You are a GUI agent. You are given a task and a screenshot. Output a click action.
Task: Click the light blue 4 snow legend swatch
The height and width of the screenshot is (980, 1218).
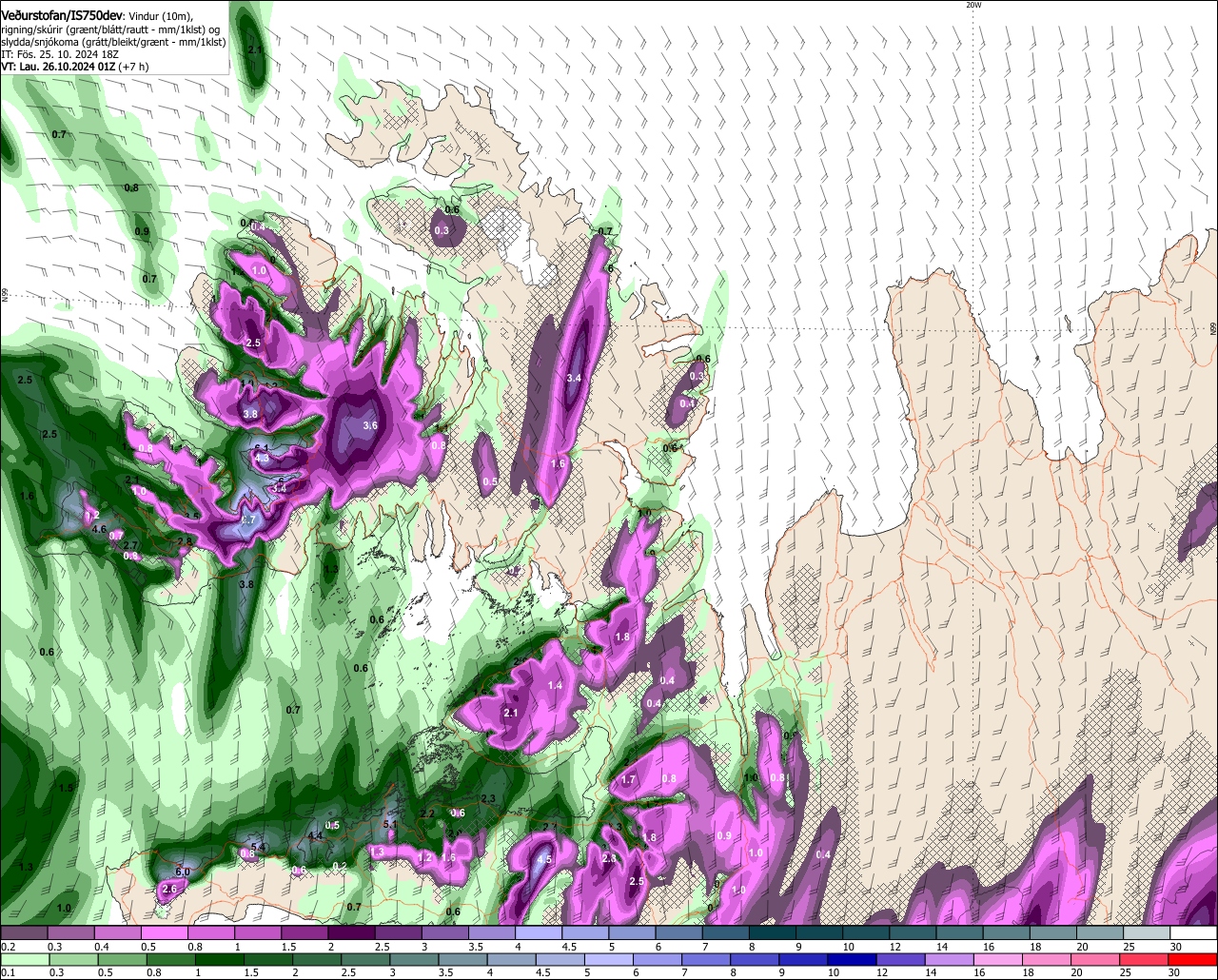tap(538, 932)
